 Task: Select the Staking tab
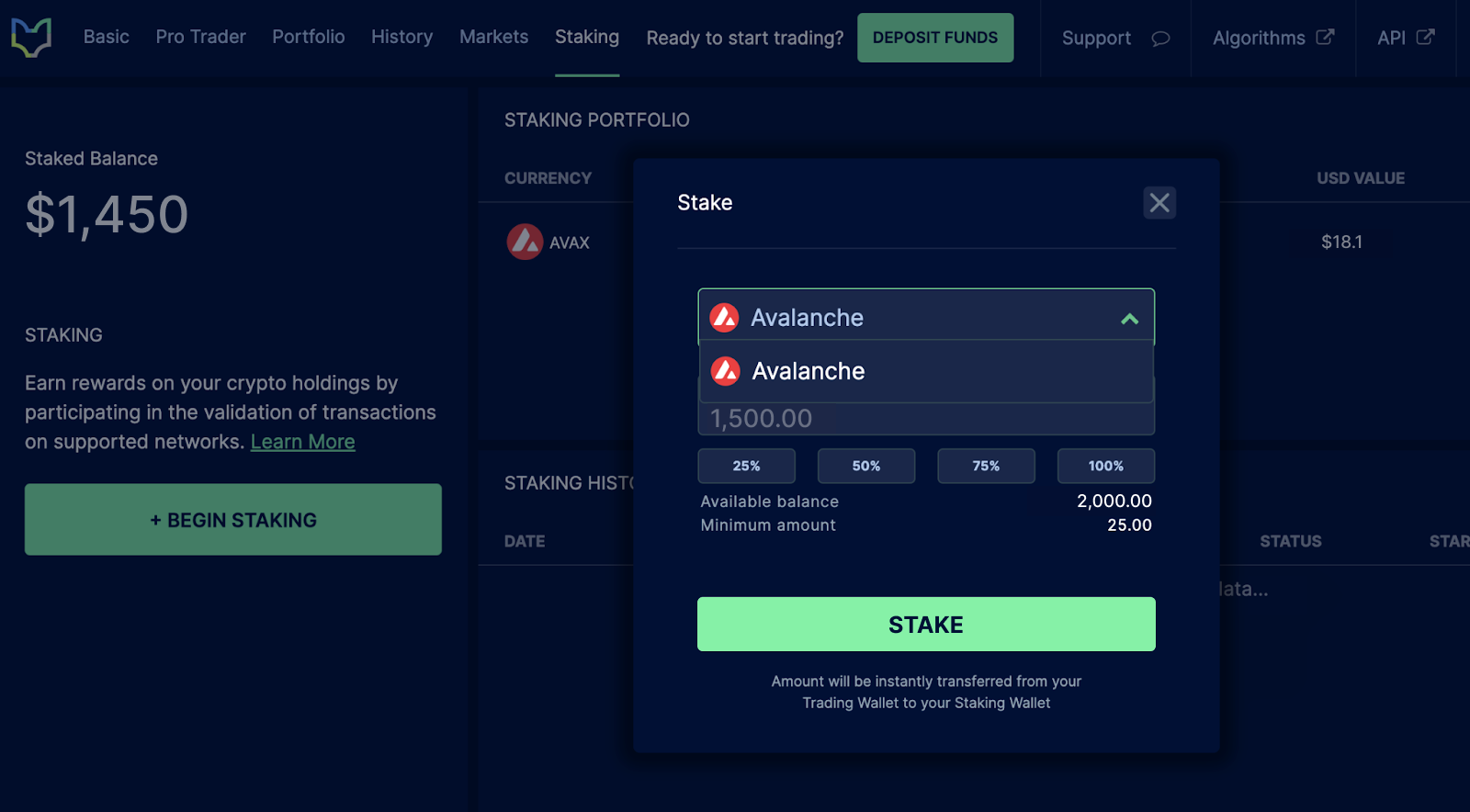(x=587, y=37)
